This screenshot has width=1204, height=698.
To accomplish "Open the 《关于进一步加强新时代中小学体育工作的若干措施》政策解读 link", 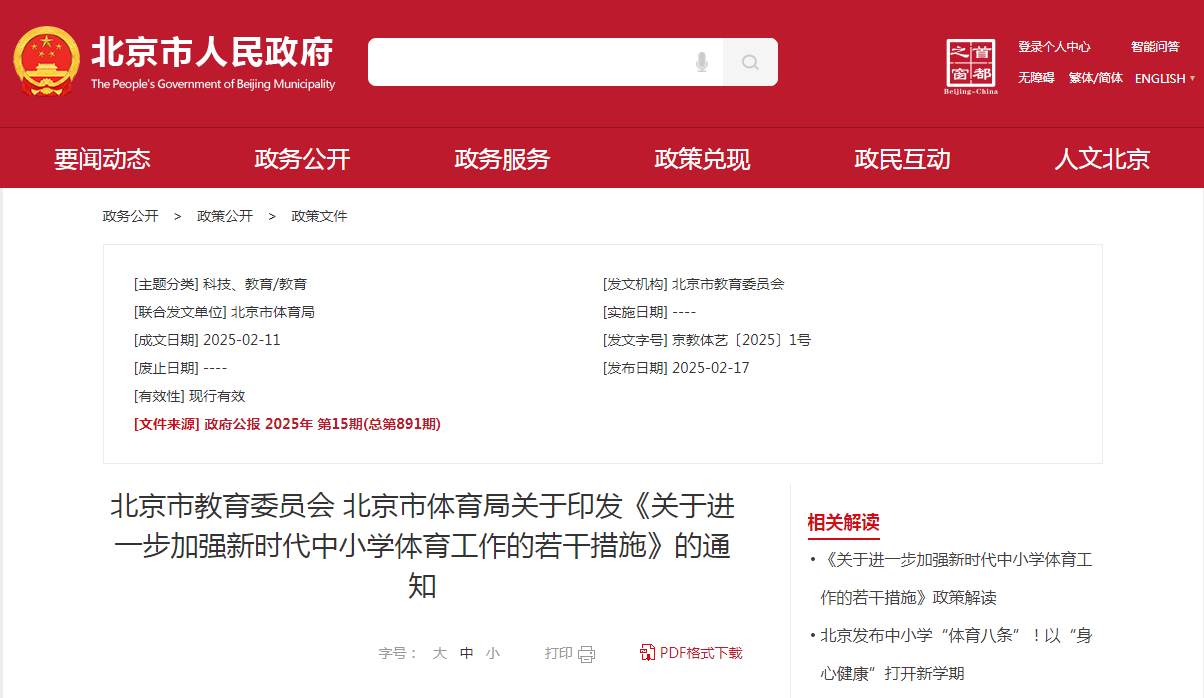I will point(957,579).
